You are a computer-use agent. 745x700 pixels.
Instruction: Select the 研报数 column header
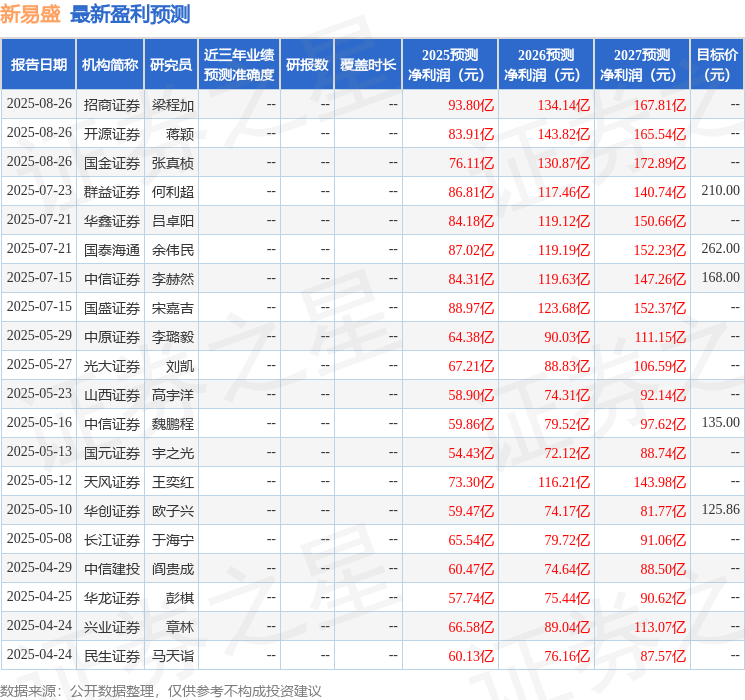(307, 65)
